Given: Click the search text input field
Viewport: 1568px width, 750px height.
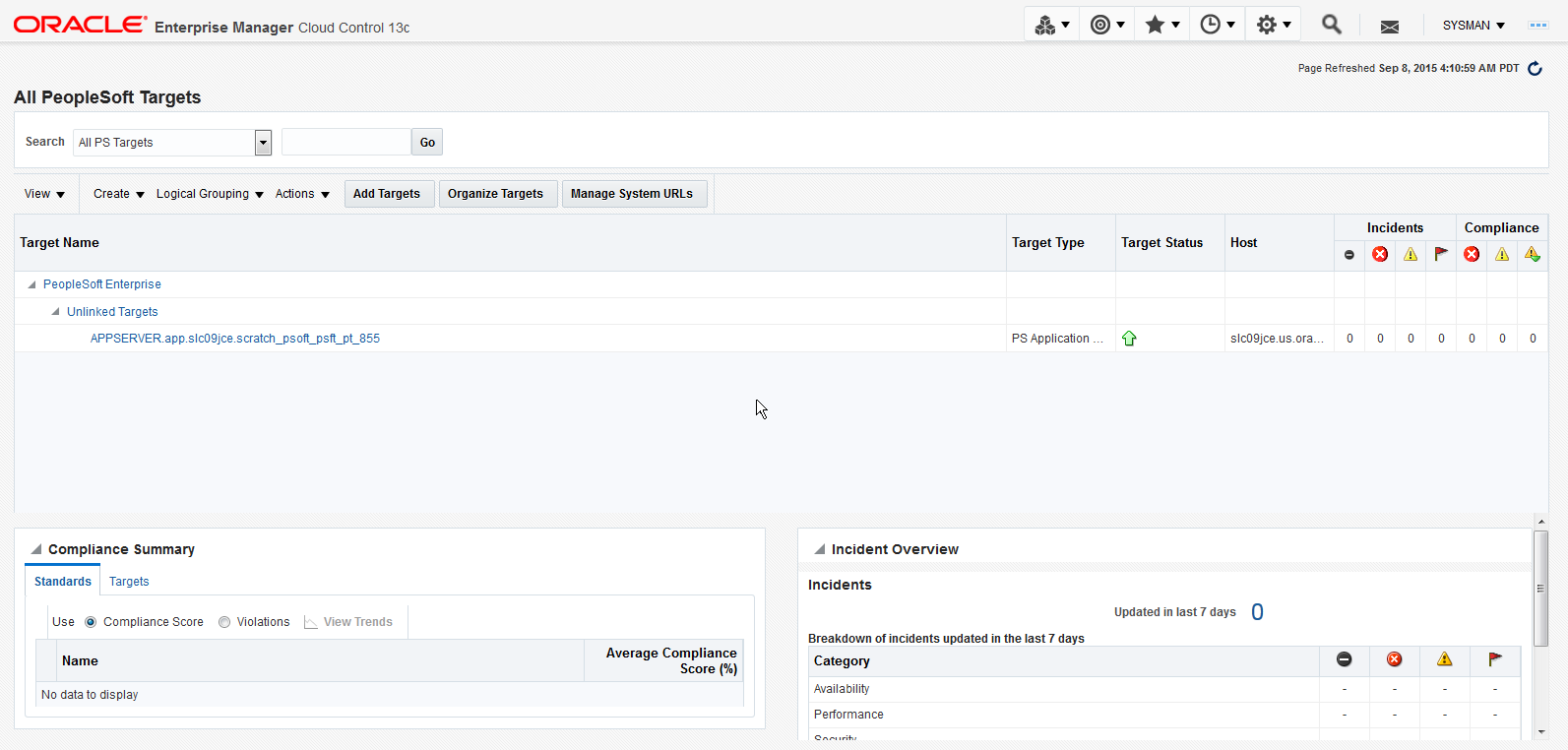Looking at the screenshot, I should click(346, 142).
